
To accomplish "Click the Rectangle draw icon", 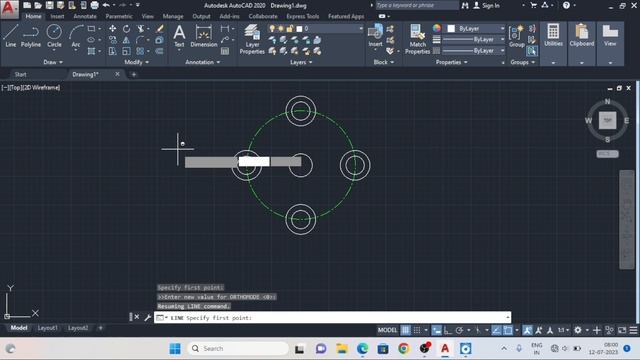I will click(91, 29).
